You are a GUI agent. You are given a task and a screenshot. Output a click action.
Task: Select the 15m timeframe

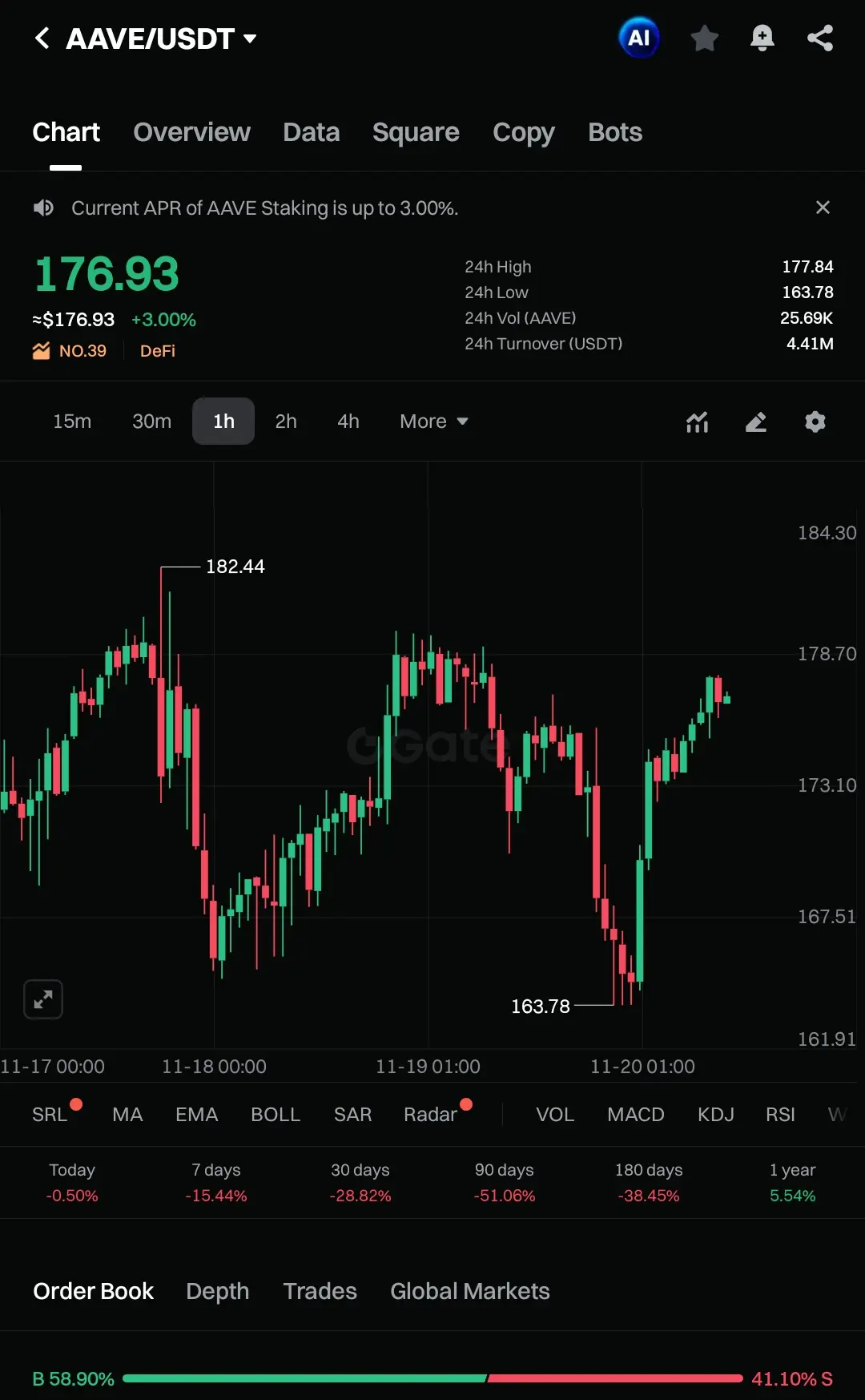click(72, 422)
